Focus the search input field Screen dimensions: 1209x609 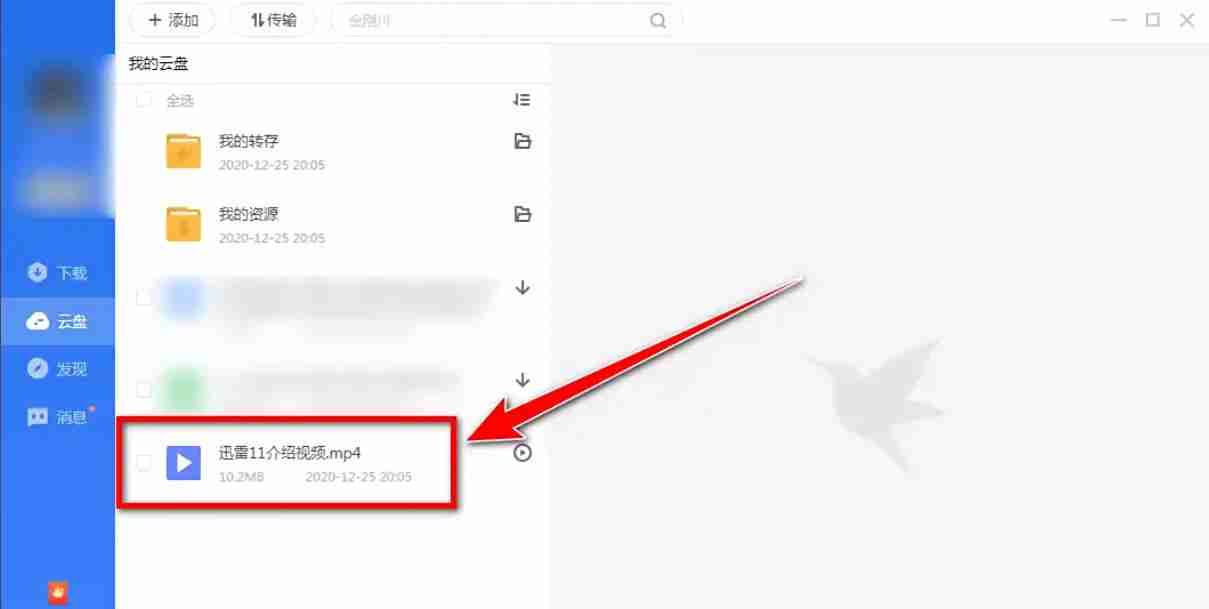506,20
